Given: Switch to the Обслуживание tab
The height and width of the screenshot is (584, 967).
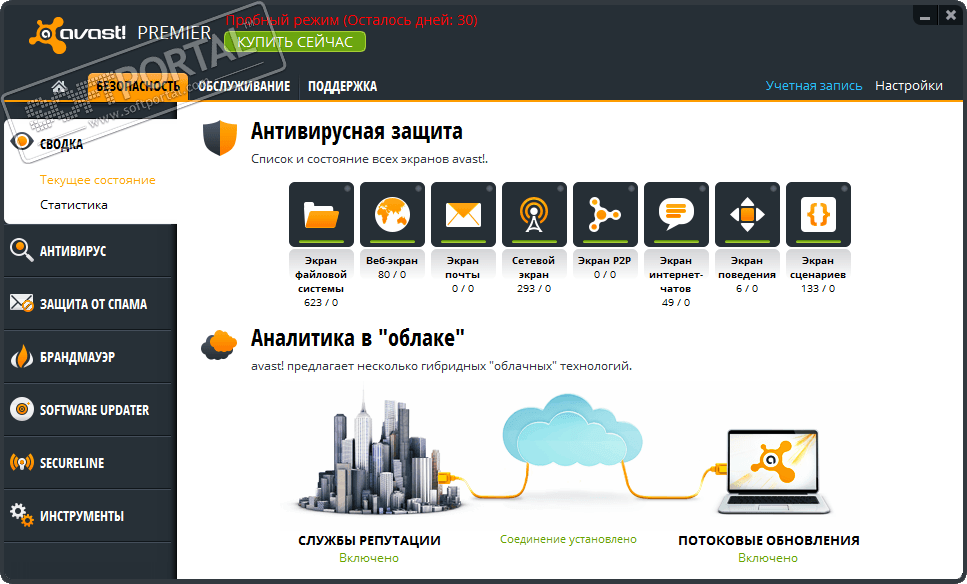Looking at the screenshot, I should (244, 86).
